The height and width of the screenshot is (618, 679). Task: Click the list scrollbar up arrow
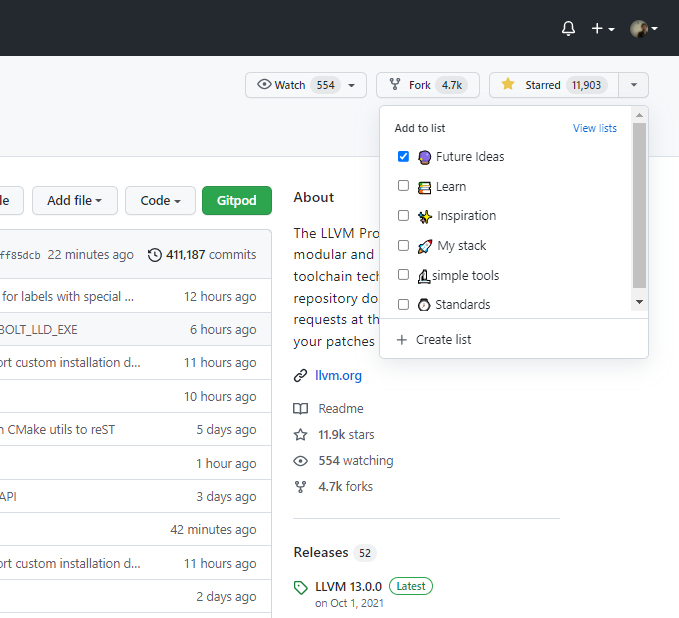[639, 115]
